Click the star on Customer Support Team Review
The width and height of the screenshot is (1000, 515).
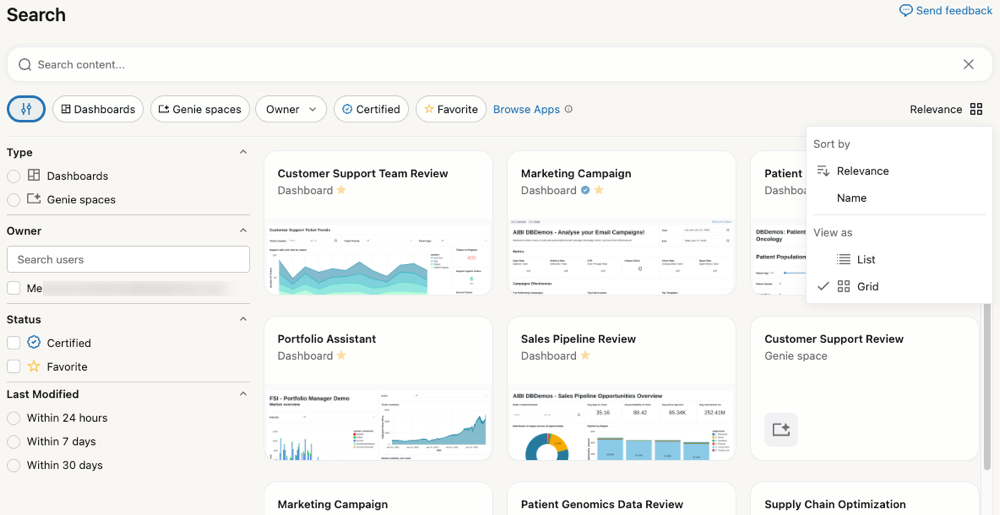click(341, 190)
